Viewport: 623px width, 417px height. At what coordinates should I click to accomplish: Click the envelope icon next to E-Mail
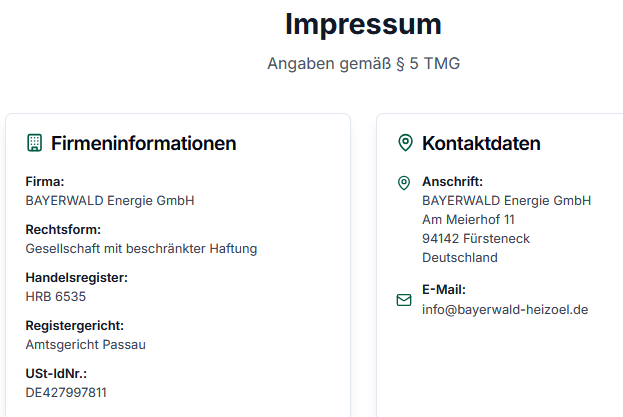pyautogui.click(x=404, y=300)
